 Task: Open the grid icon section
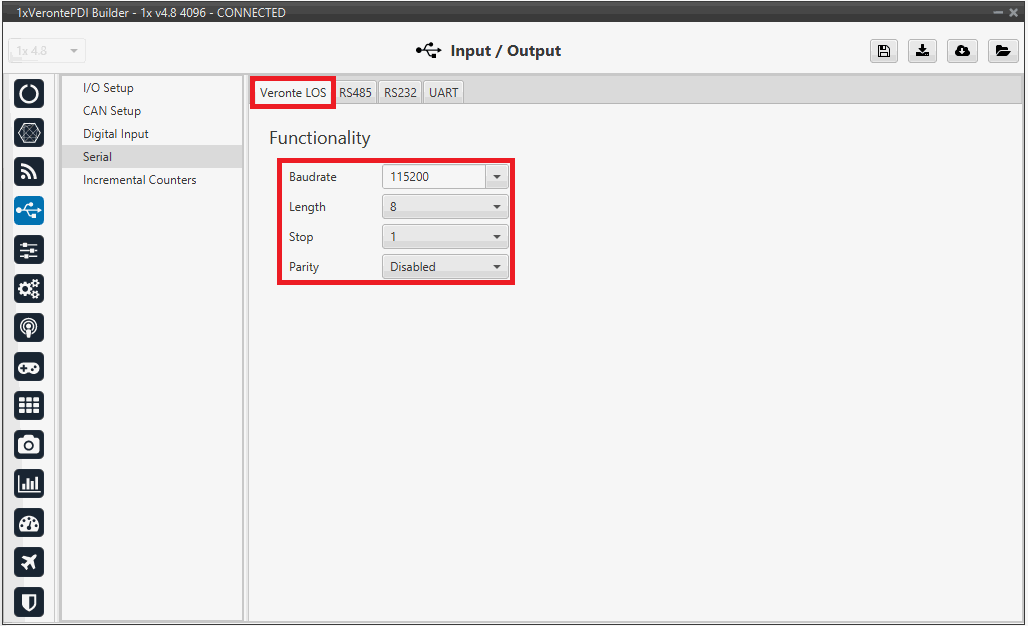point(29,406)
